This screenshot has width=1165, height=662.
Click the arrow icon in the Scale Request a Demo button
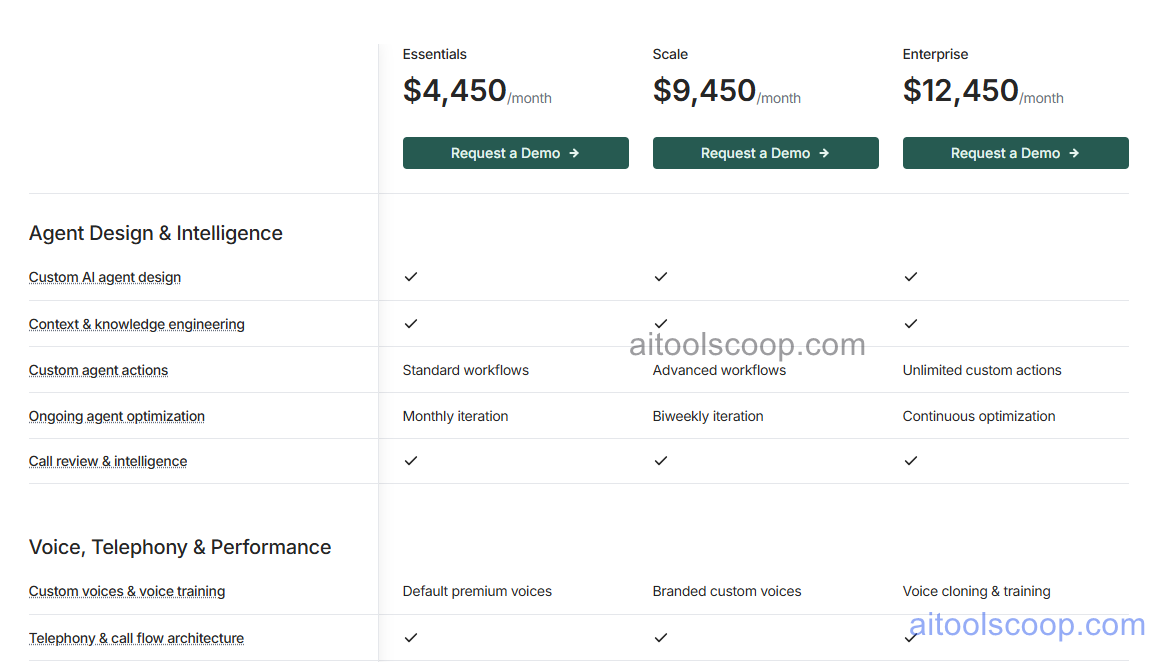824,153
